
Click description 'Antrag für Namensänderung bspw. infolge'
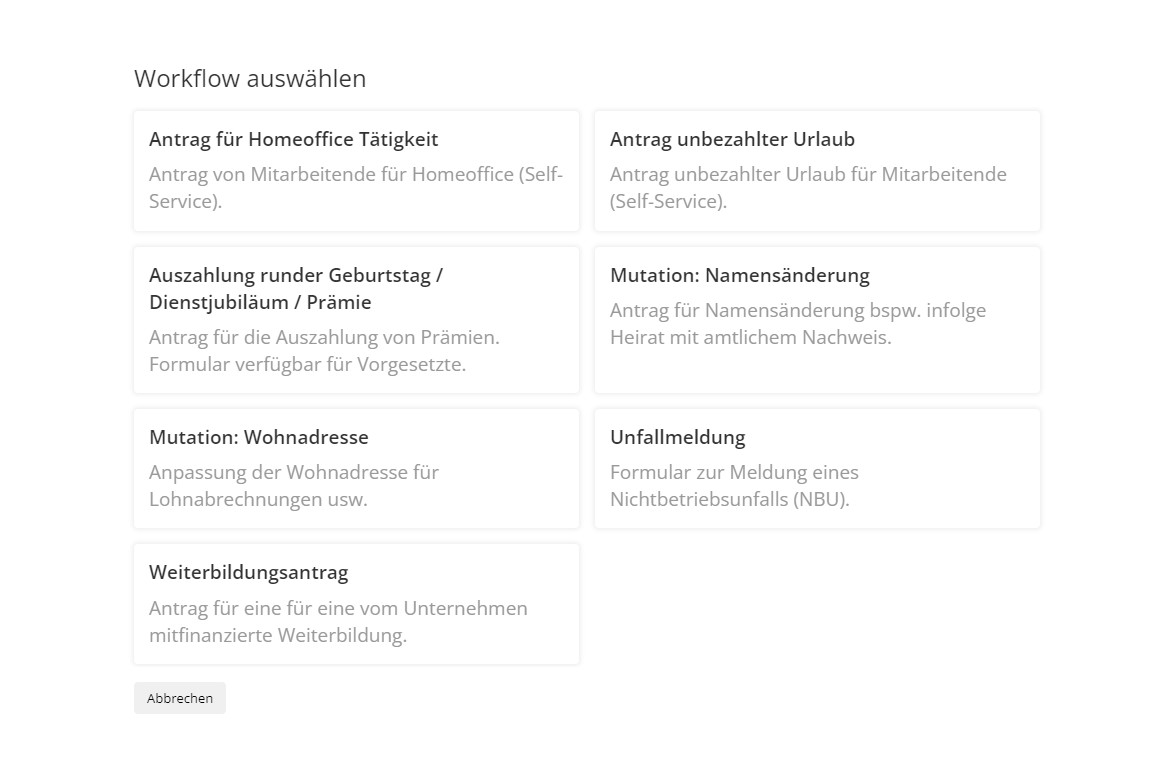point(798,311)
